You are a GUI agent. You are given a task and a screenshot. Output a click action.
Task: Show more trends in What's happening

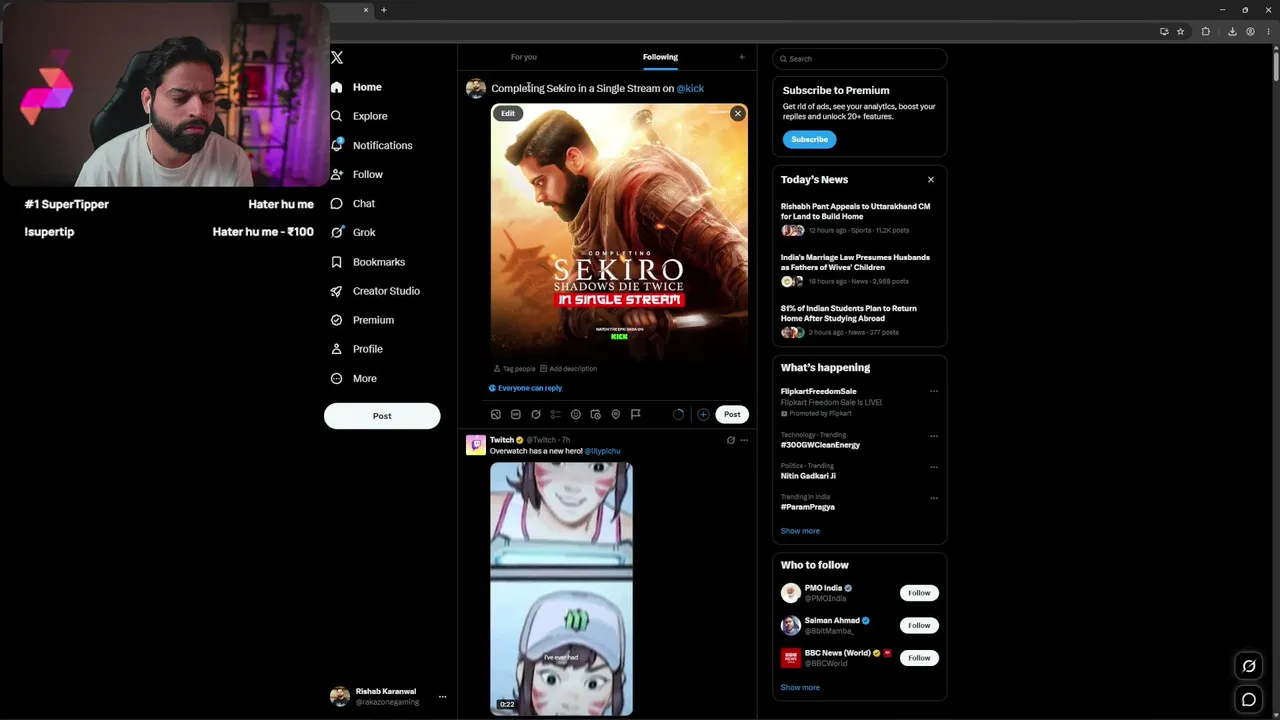pyautogui.click(x=800, y=531)
